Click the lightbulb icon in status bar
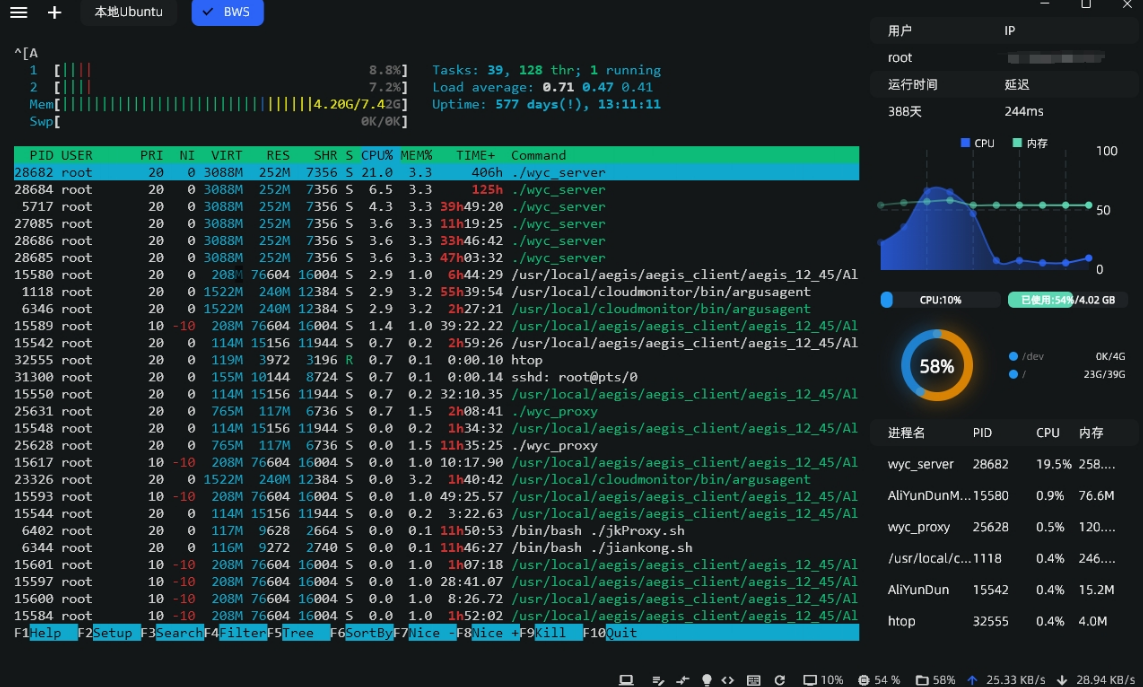This screenshot has height=687, width=1143. click(x=707, y=680)
